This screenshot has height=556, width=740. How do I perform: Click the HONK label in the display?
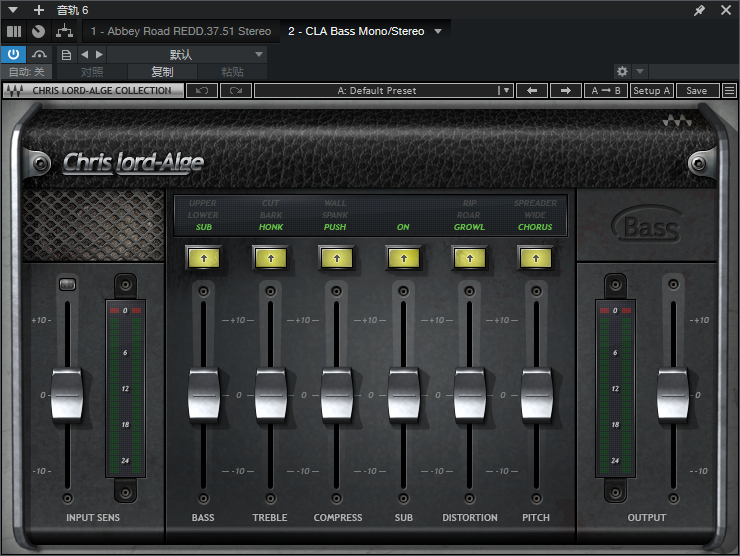271,227
